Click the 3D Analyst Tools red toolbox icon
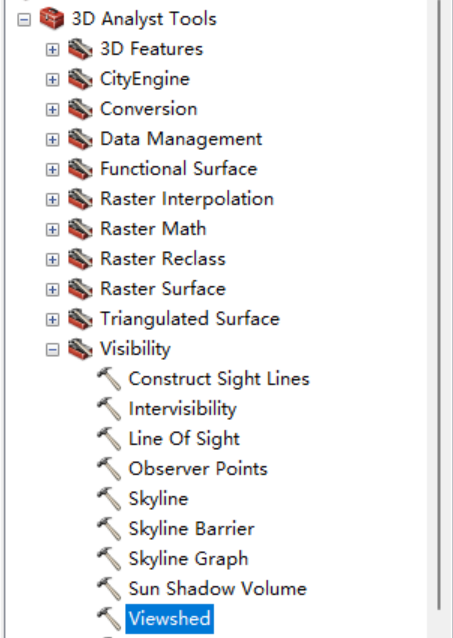453x638 pixels. point(52,19)
